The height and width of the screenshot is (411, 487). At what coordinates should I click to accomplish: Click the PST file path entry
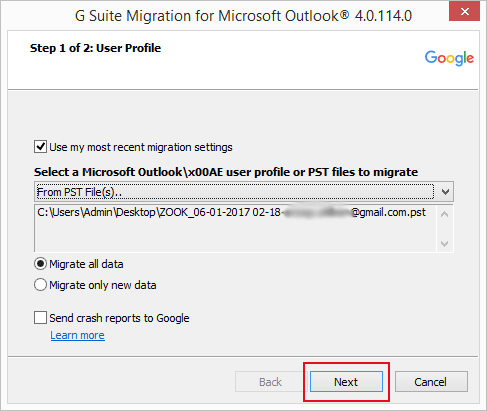coord(231,212)
